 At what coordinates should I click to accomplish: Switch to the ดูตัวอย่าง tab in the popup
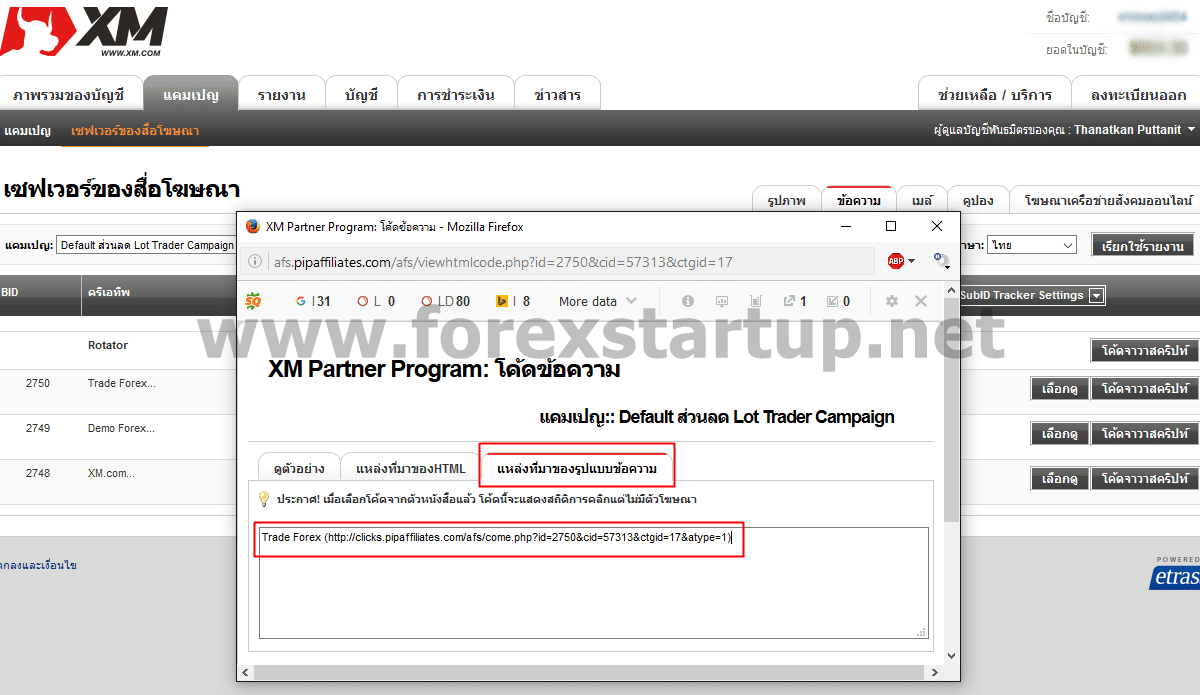(x=299, y=468)
